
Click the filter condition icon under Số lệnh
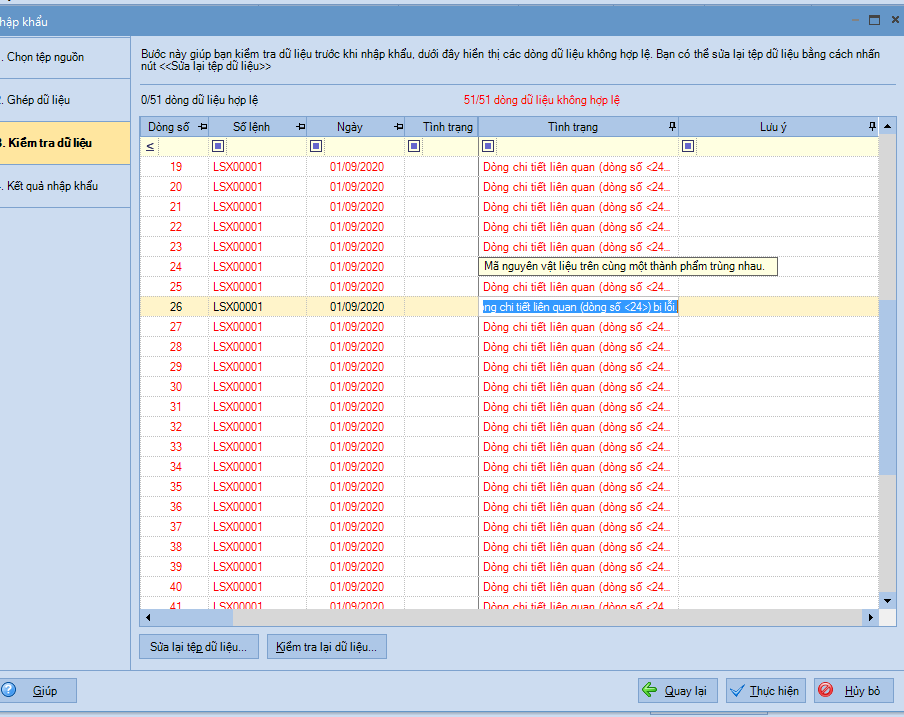[x=218, y=147]
